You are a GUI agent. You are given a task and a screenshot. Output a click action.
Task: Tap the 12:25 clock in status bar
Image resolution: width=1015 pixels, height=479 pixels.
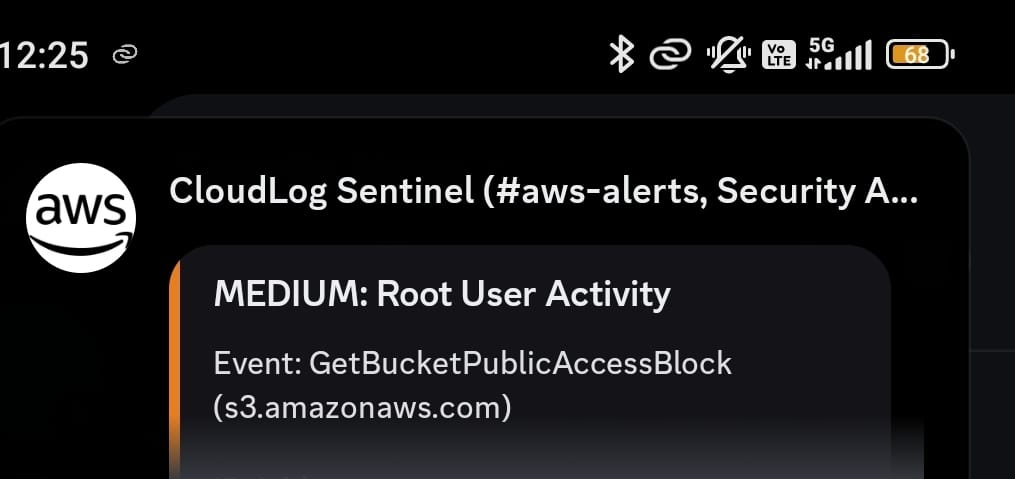(45, 55)
